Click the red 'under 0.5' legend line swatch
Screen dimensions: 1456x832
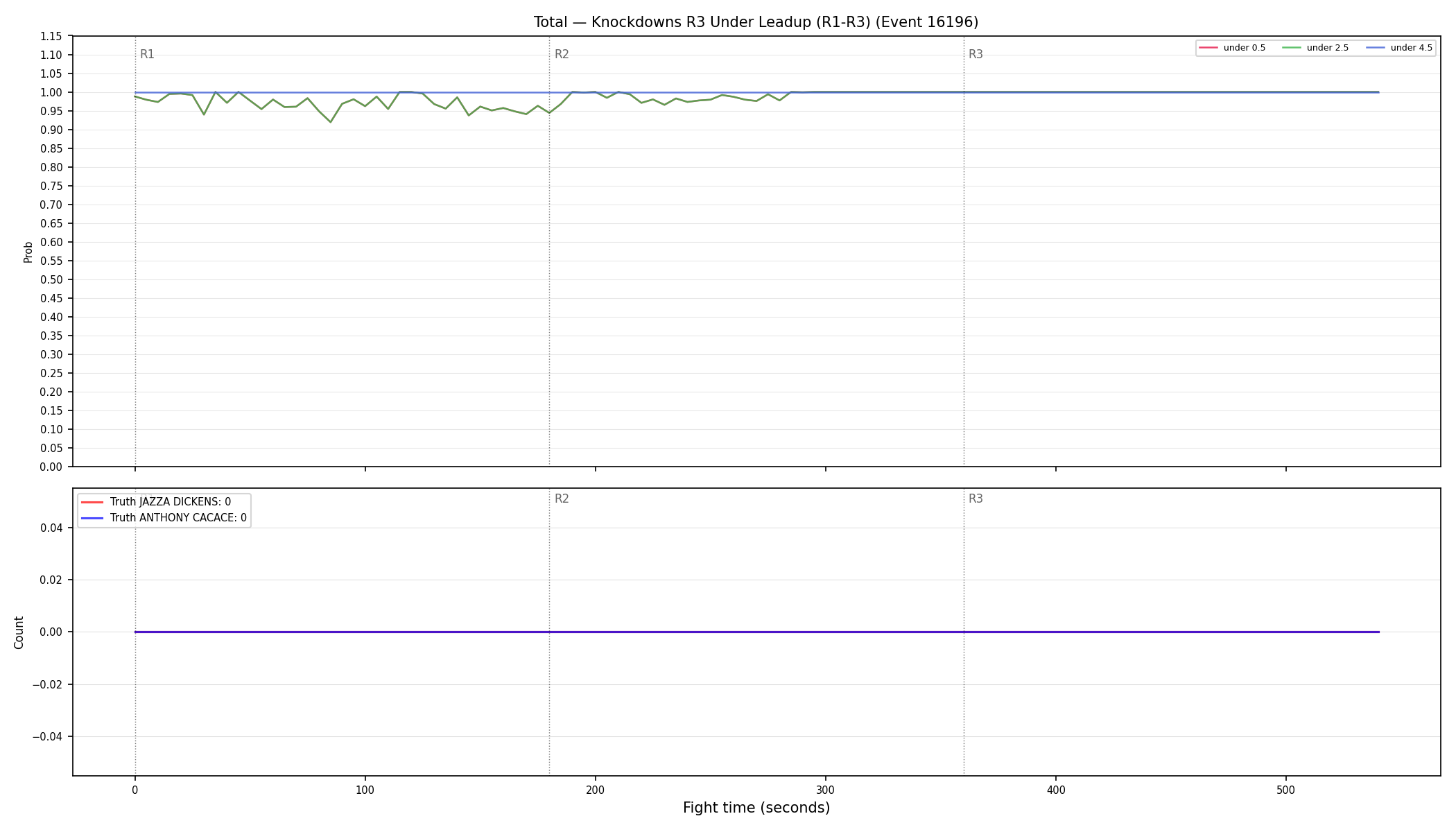point(1208,48)
